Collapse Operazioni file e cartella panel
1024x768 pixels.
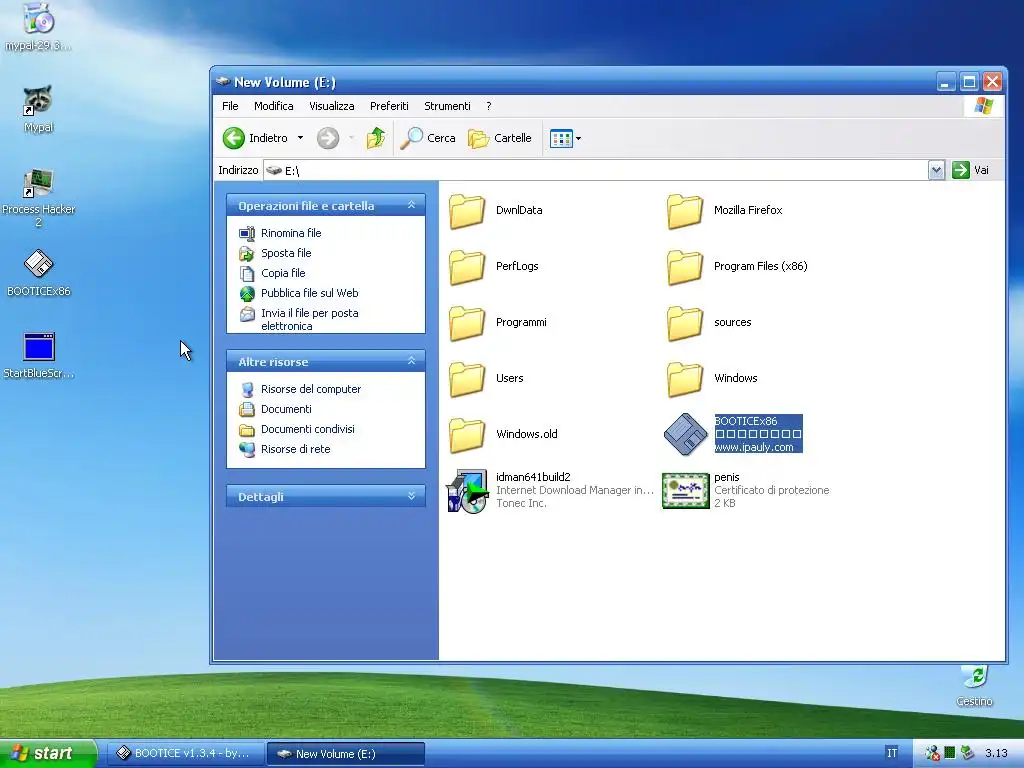click(411, 205)
